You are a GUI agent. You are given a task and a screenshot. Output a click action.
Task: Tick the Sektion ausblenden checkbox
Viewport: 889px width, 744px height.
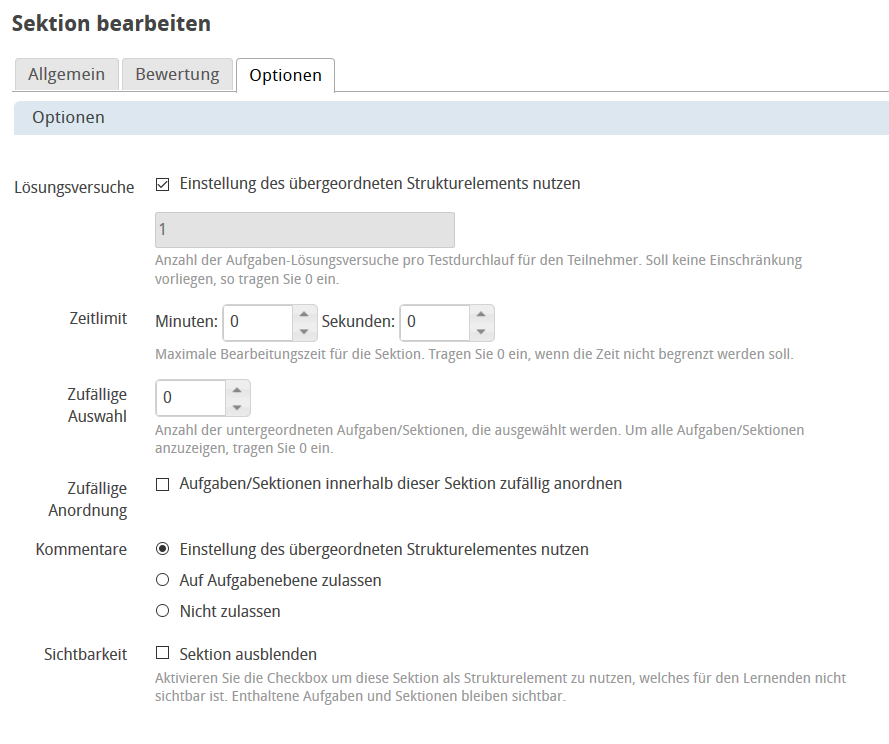[163, 654]
